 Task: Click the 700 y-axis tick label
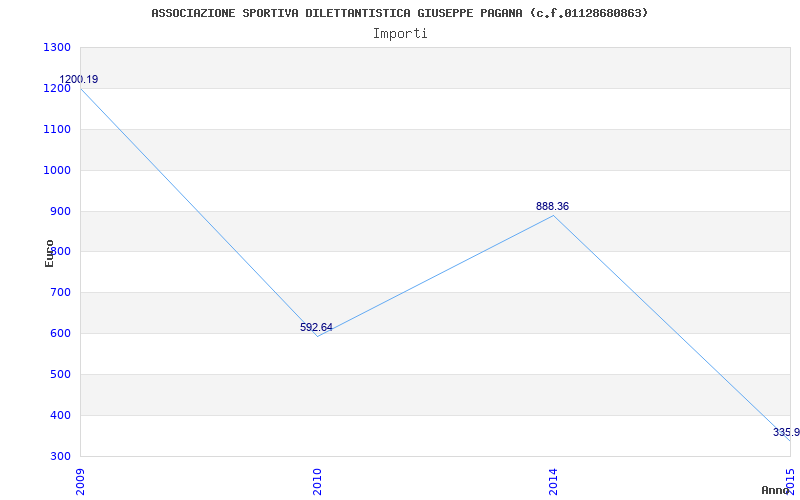tap(60, 293)
